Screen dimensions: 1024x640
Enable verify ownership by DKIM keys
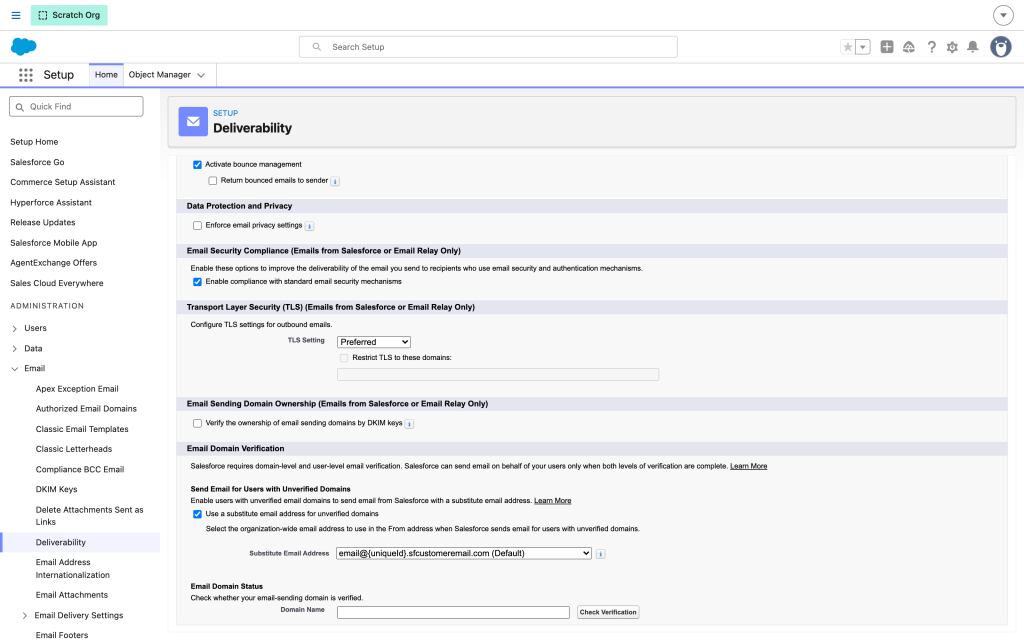pos(197,423)
